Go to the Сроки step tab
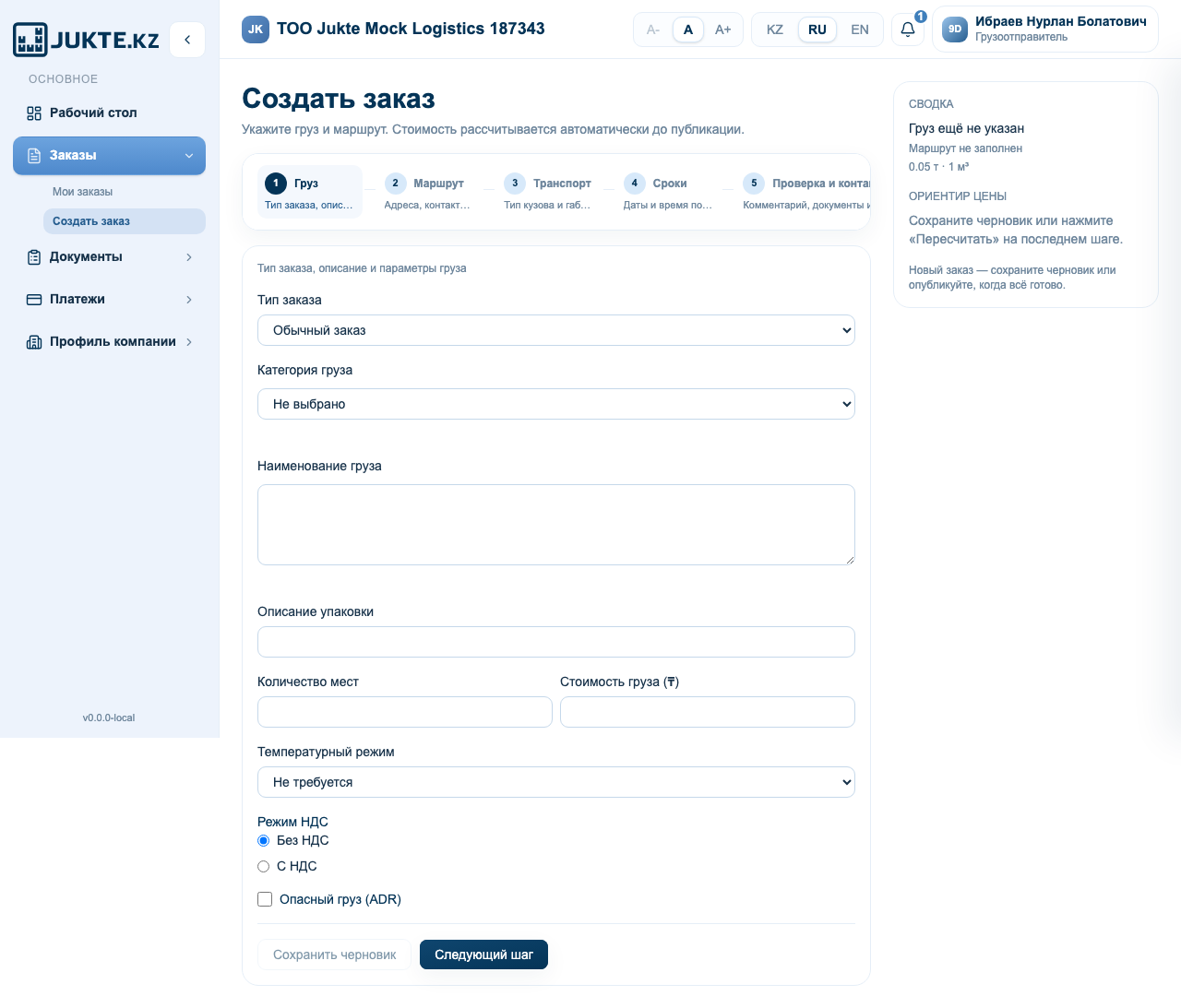 pos(668,192)
